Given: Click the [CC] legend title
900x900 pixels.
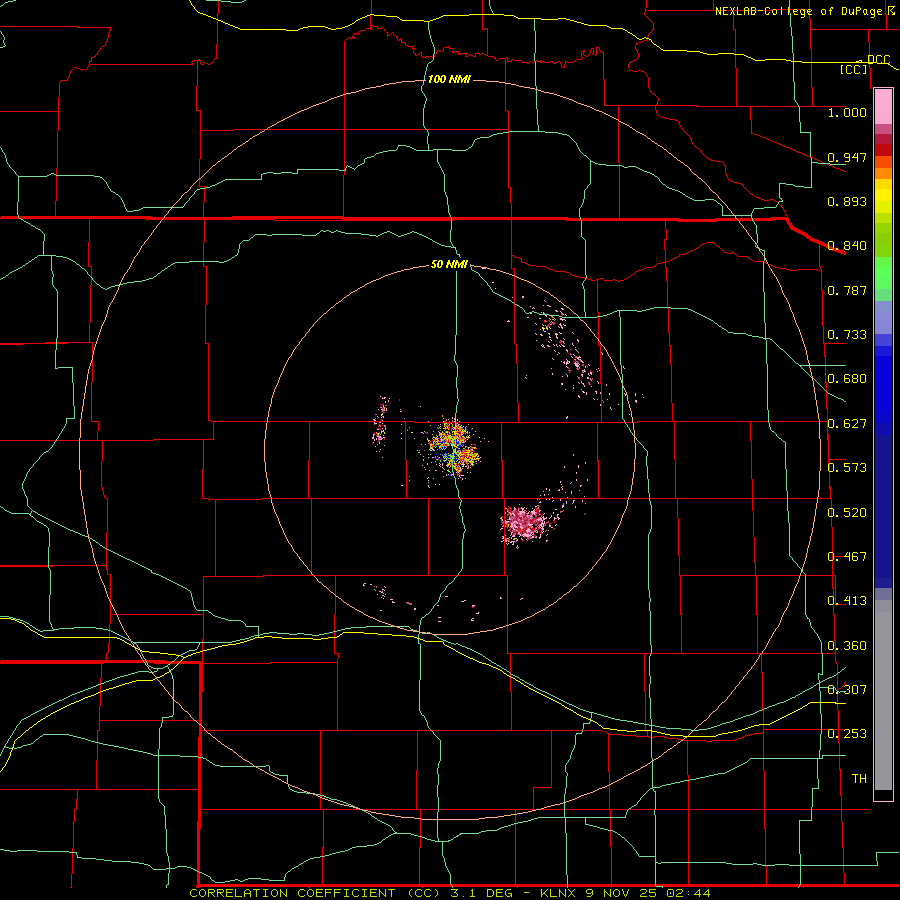Looking at the screenshot, I should 854,69.
